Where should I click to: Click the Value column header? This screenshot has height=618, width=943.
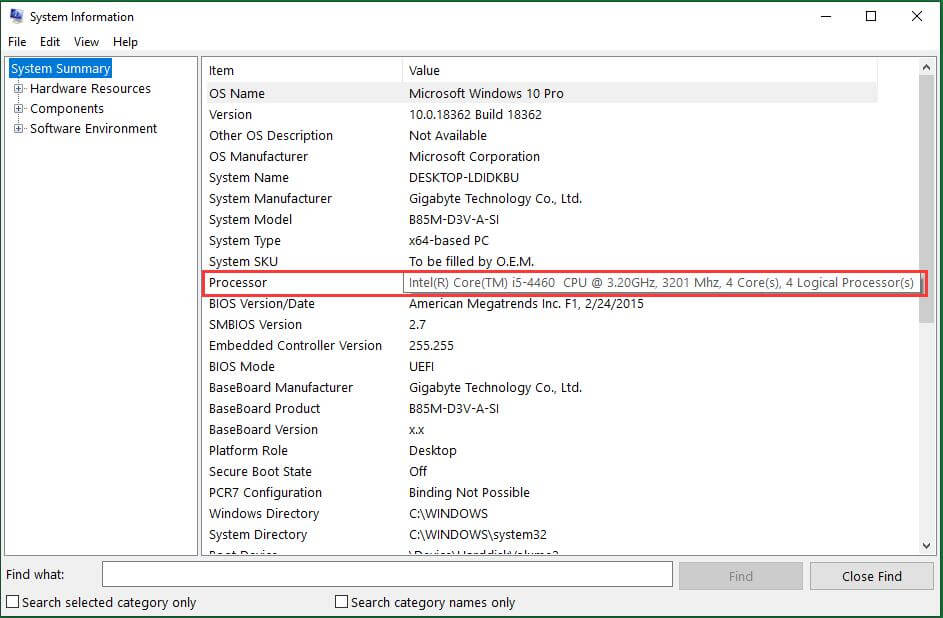[640, 70]
